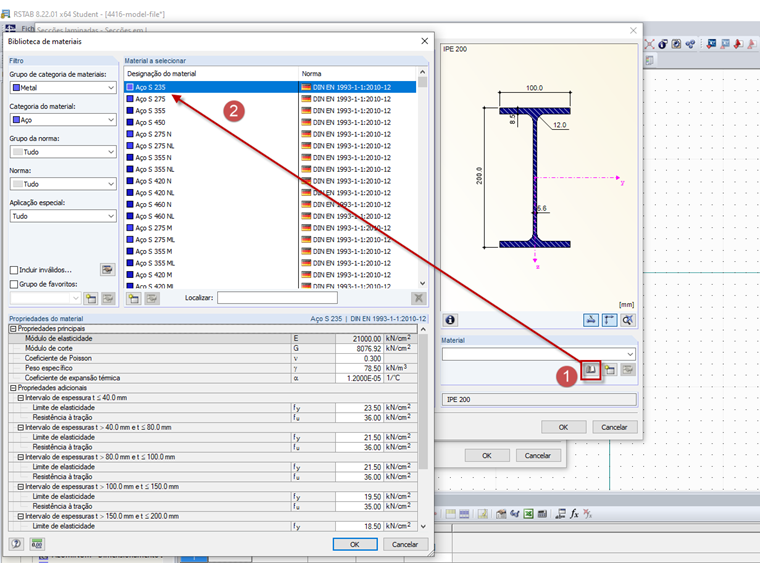This screenshot has width=760, height=570.
Task: Toggle the stress points display icon
Action: tap(591, 320)
